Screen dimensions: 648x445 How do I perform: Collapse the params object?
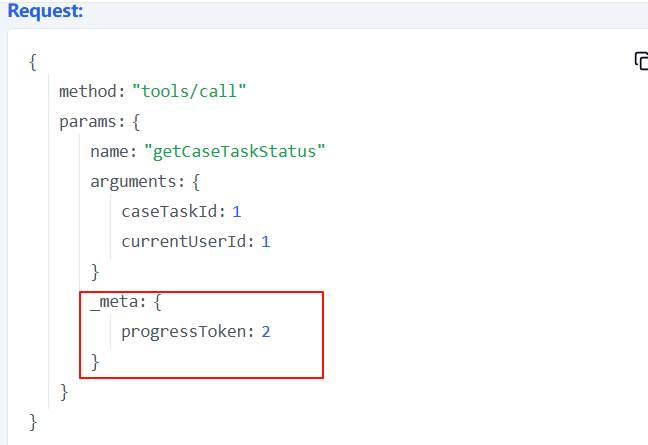pyautogui.click(x=138, y=122)
